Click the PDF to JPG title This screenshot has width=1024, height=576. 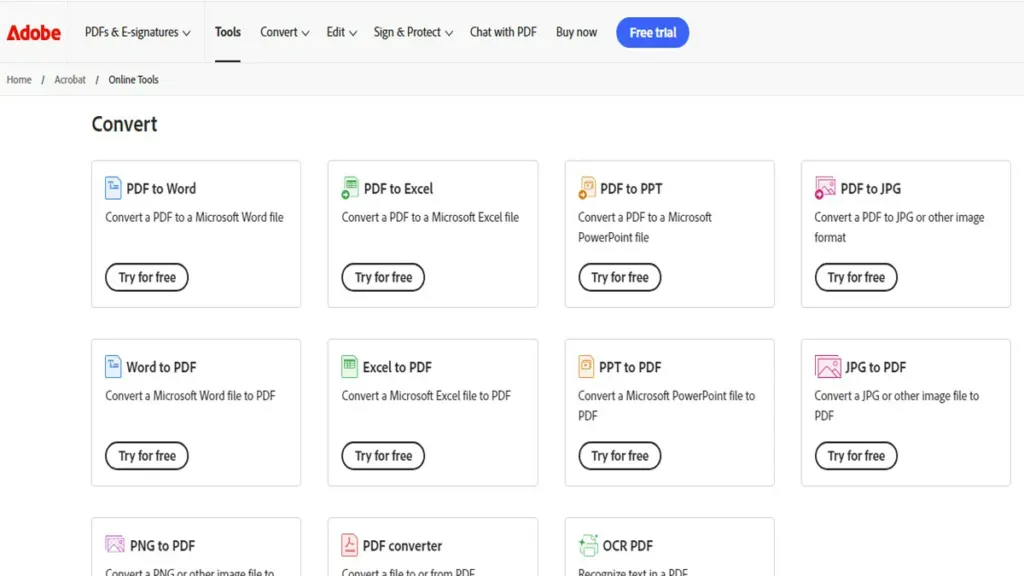click(871, 189)
